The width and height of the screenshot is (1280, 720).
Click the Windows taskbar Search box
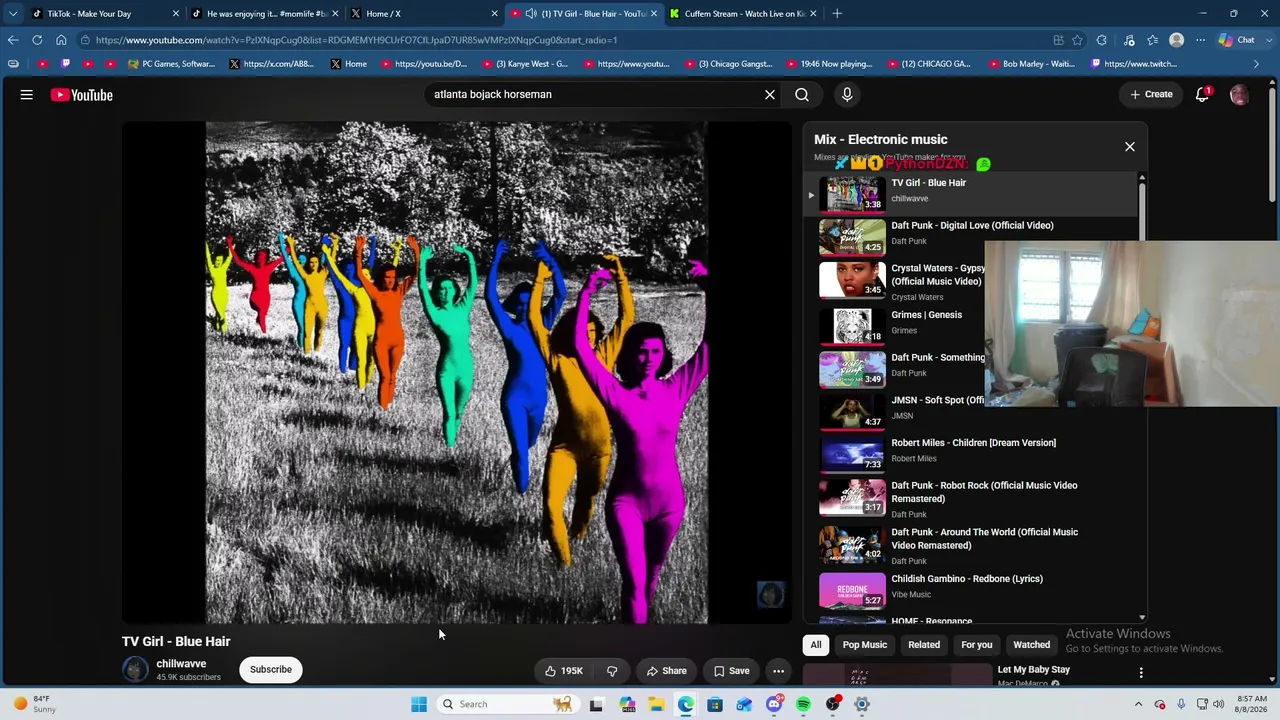(508, 704)
